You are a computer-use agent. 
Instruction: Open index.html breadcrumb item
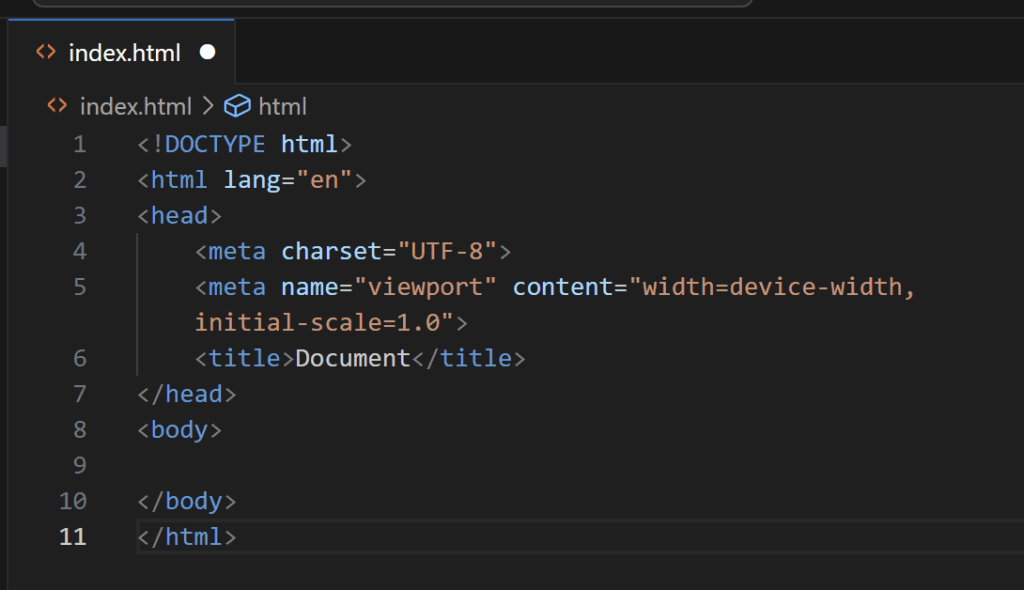click(136, 106)
